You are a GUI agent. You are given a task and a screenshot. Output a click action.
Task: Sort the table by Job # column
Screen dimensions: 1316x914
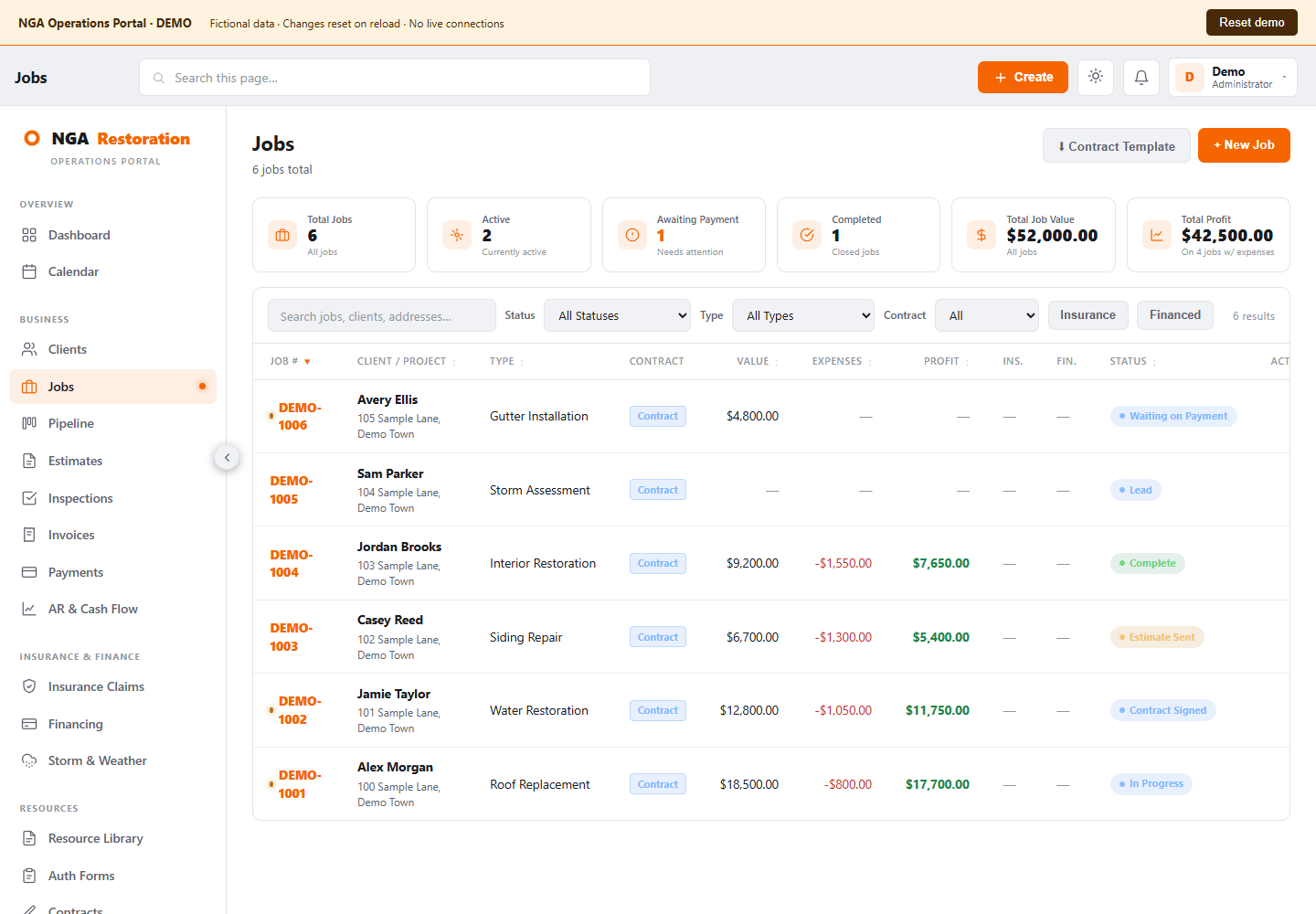(x=290, y=361)
